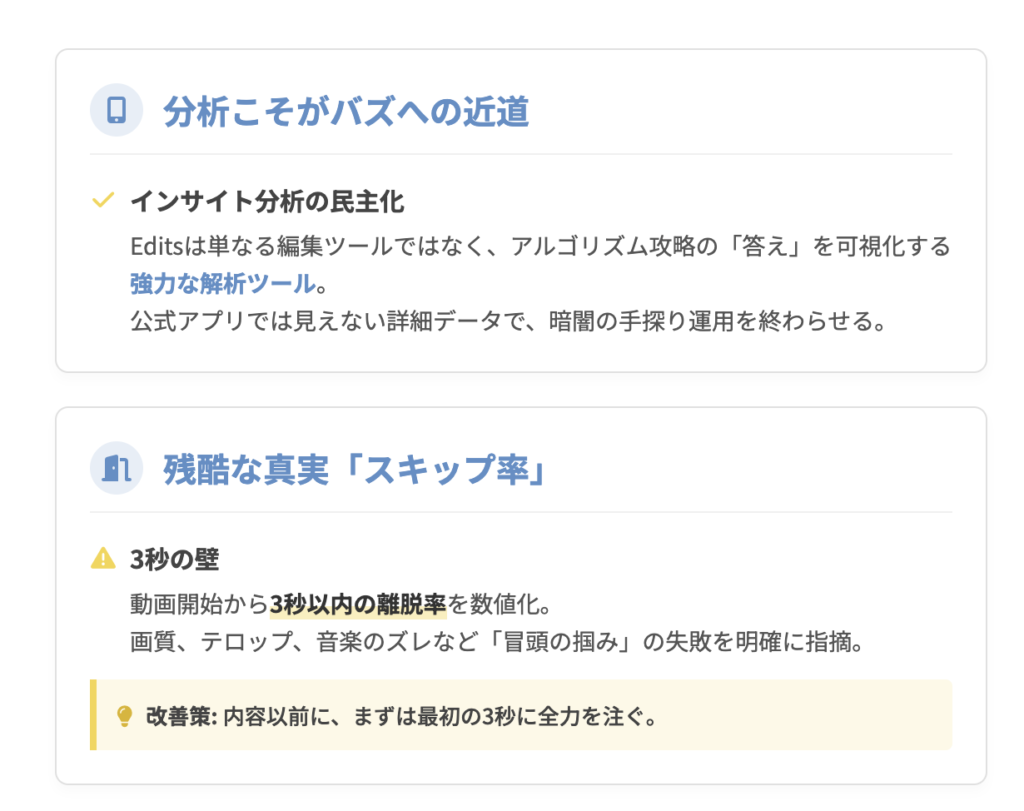Click the line starting with 公式アプリでは見えない
This screenshot has height=811, width=1024.
click(x=508, y=323)
